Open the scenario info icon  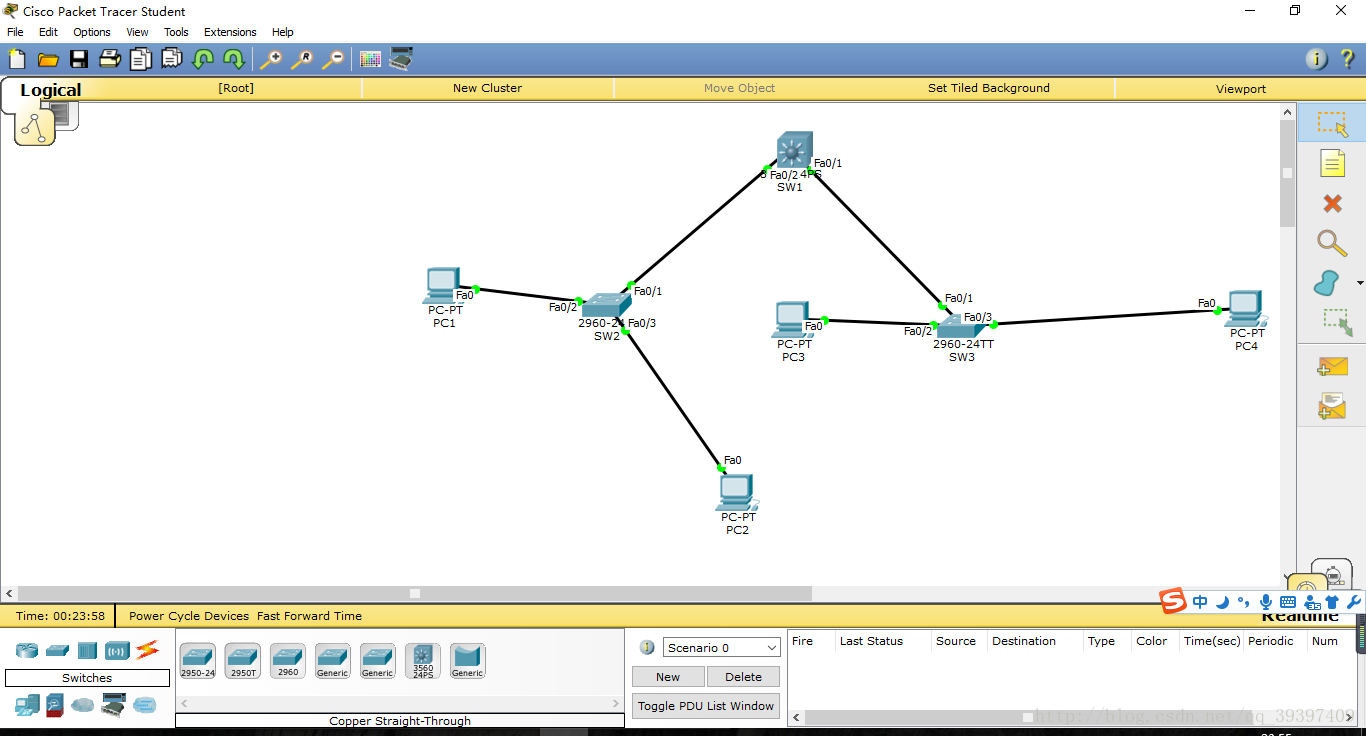(646, 648)
